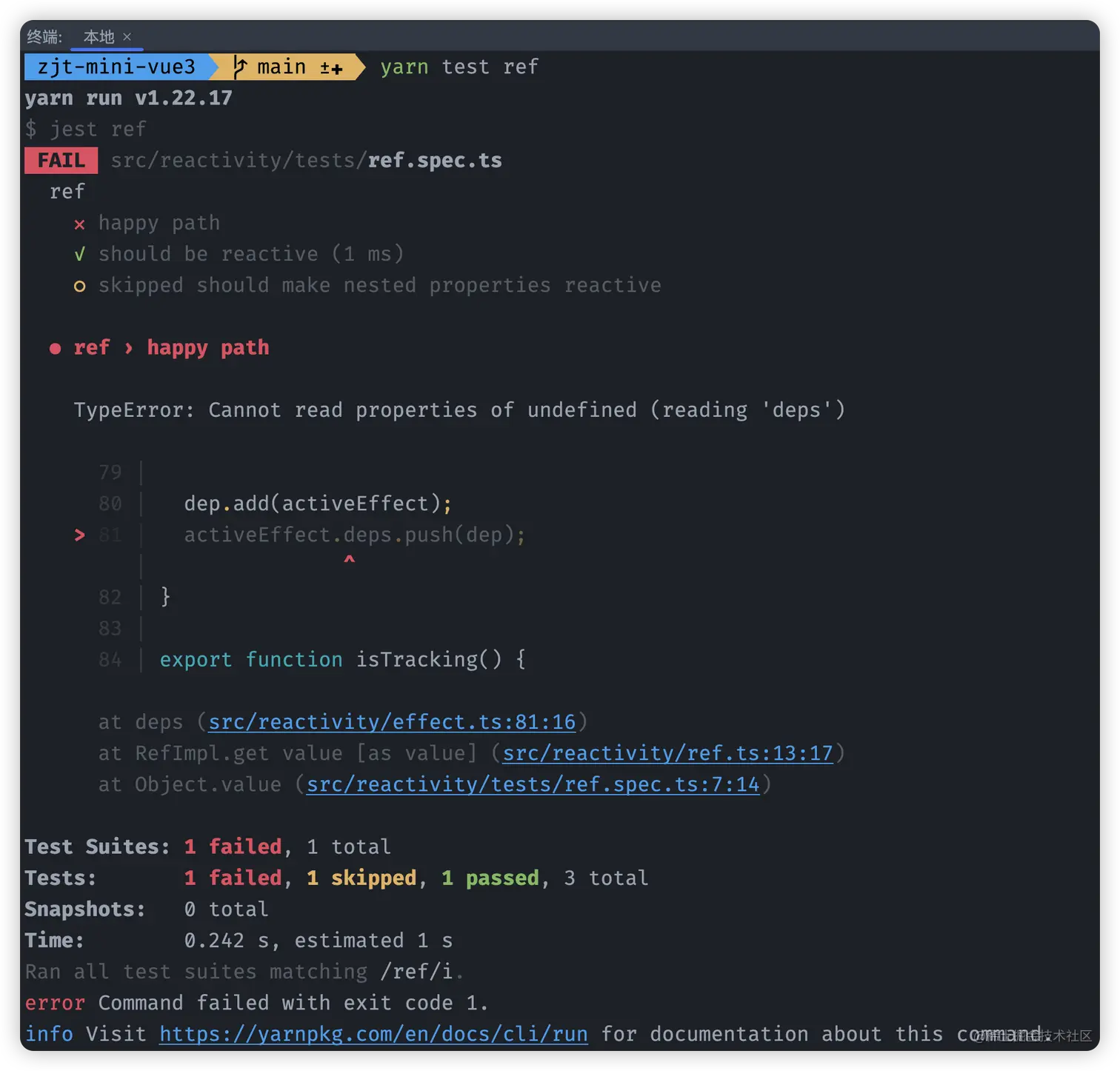Click the red FAIL badge

coord(61,161)
